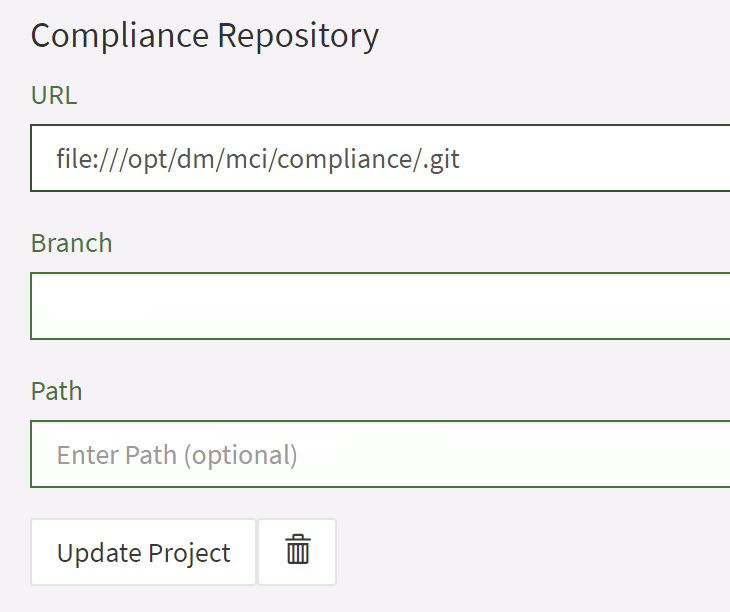Image resolution: width=730 pixels, height=612 pixels.
Task: Focus the empty Branch input field
Action: (x=380, y=306)
